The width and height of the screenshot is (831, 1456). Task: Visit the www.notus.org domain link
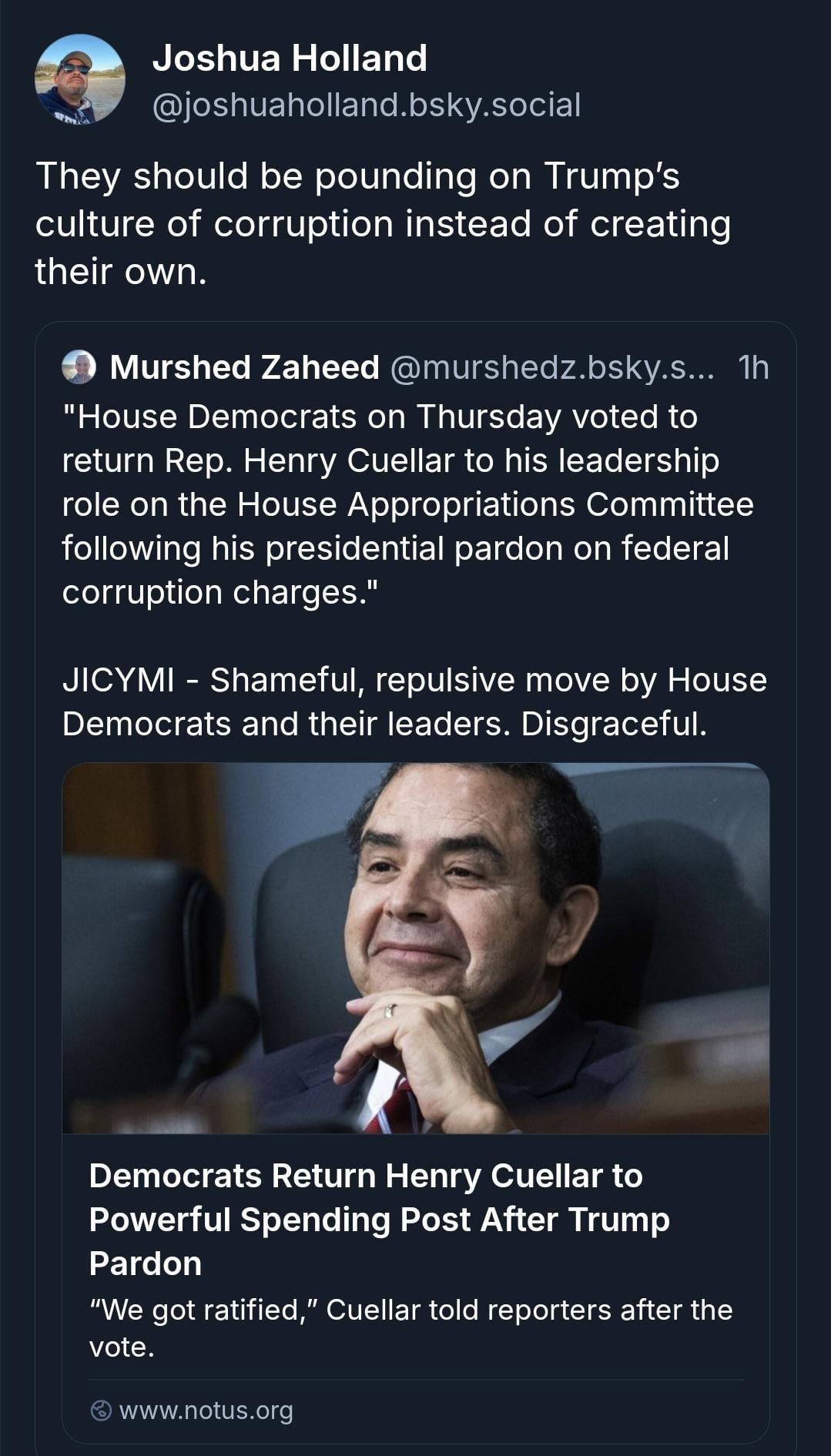tap(206, 1411)
